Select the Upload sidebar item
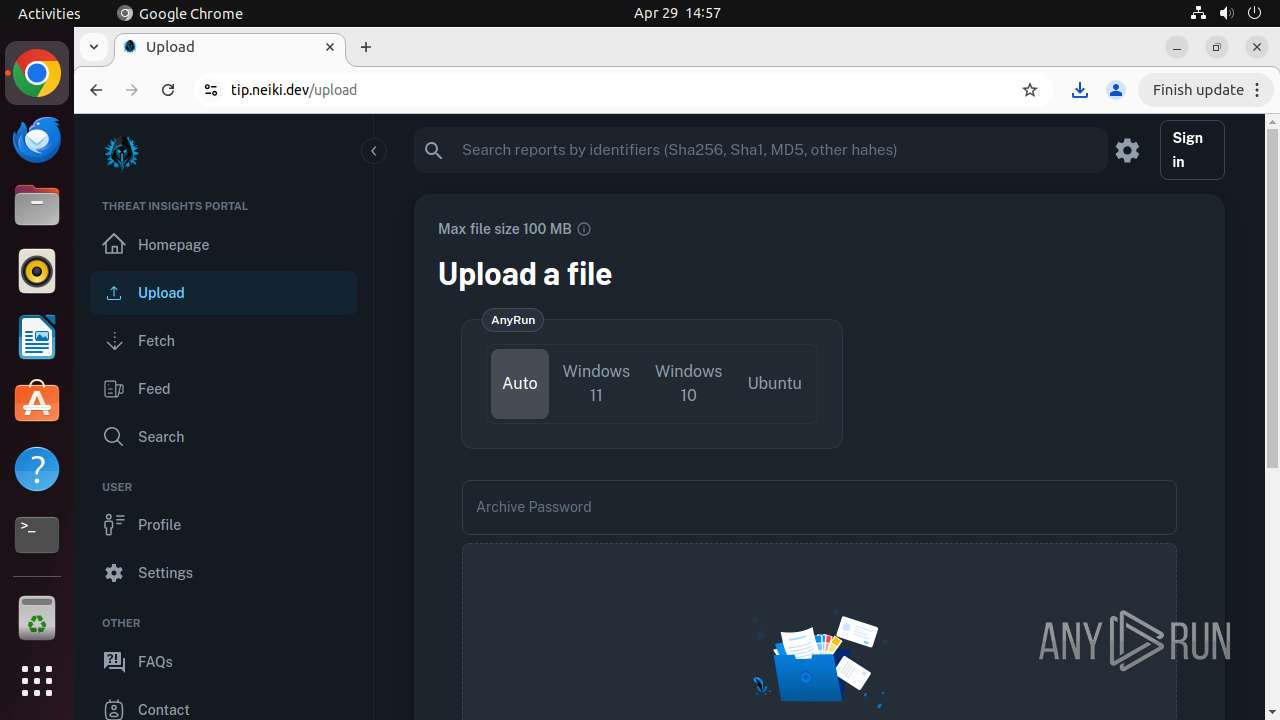Viewport: 1280px width, 720px height. tap(224, 293)
